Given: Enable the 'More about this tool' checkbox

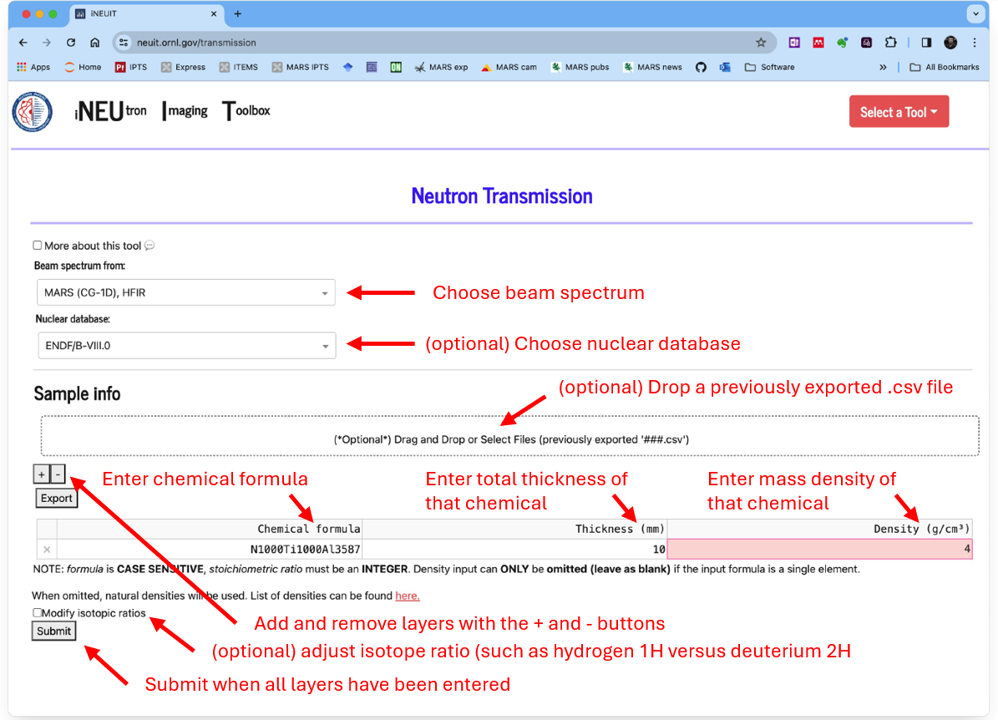Looking at the screenshot, I should [38, 245].
